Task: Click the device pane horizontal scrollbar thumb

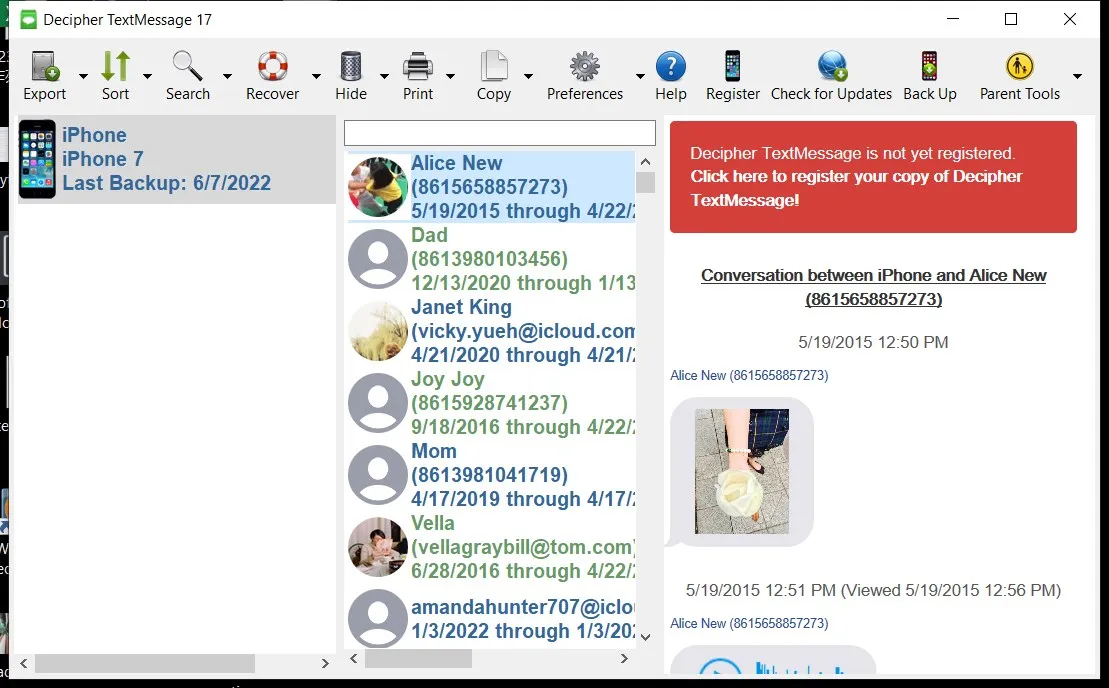Action: (x=145, y=663)
